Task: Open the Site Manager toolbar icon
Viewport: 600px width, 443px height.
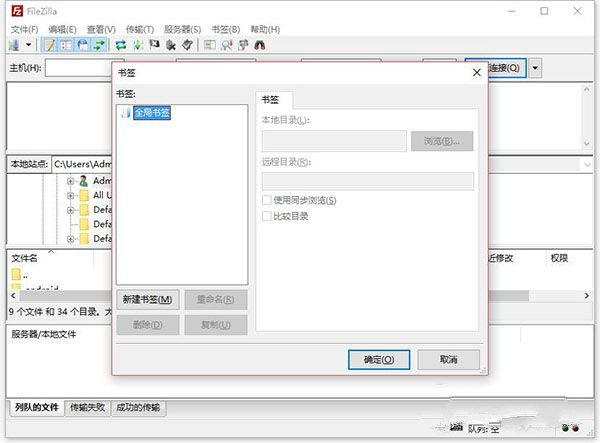Action: (x=14, y=45)
